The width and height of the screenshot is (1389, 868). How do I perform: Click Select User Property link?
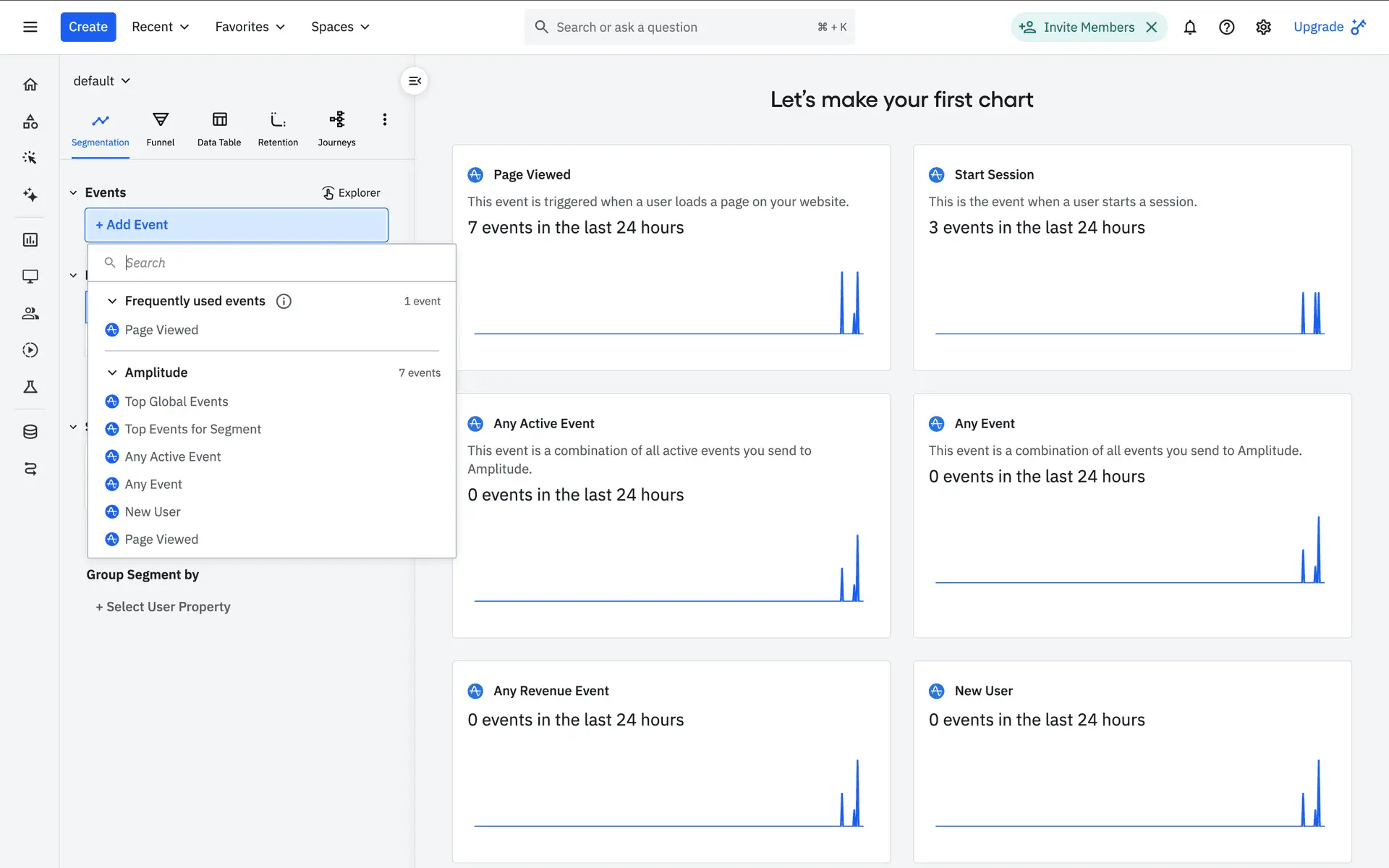[x=163, y=607]
